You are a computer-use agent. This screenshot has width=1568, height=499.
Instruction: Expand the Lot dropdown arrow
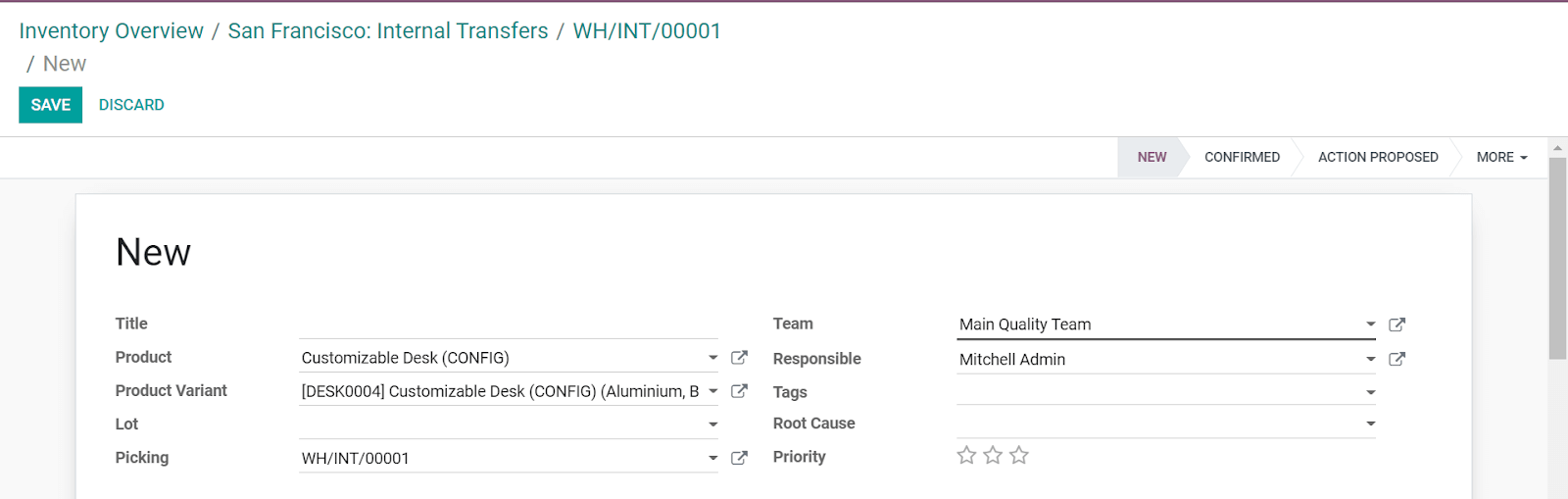click(x=713, y=424)
